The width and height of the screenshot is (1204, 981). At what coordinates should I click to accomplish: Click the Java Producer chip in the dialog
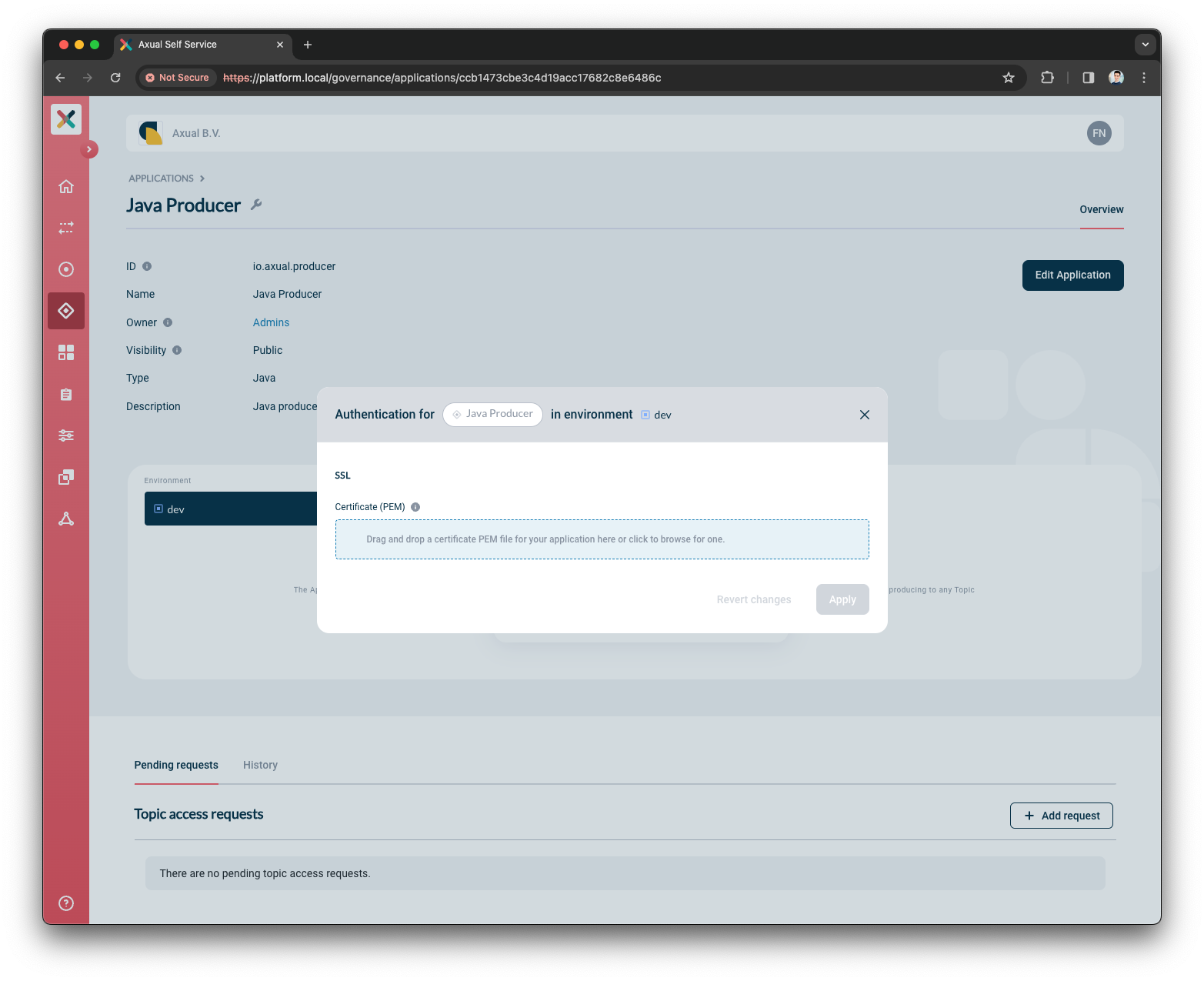[x=492, y=414]
